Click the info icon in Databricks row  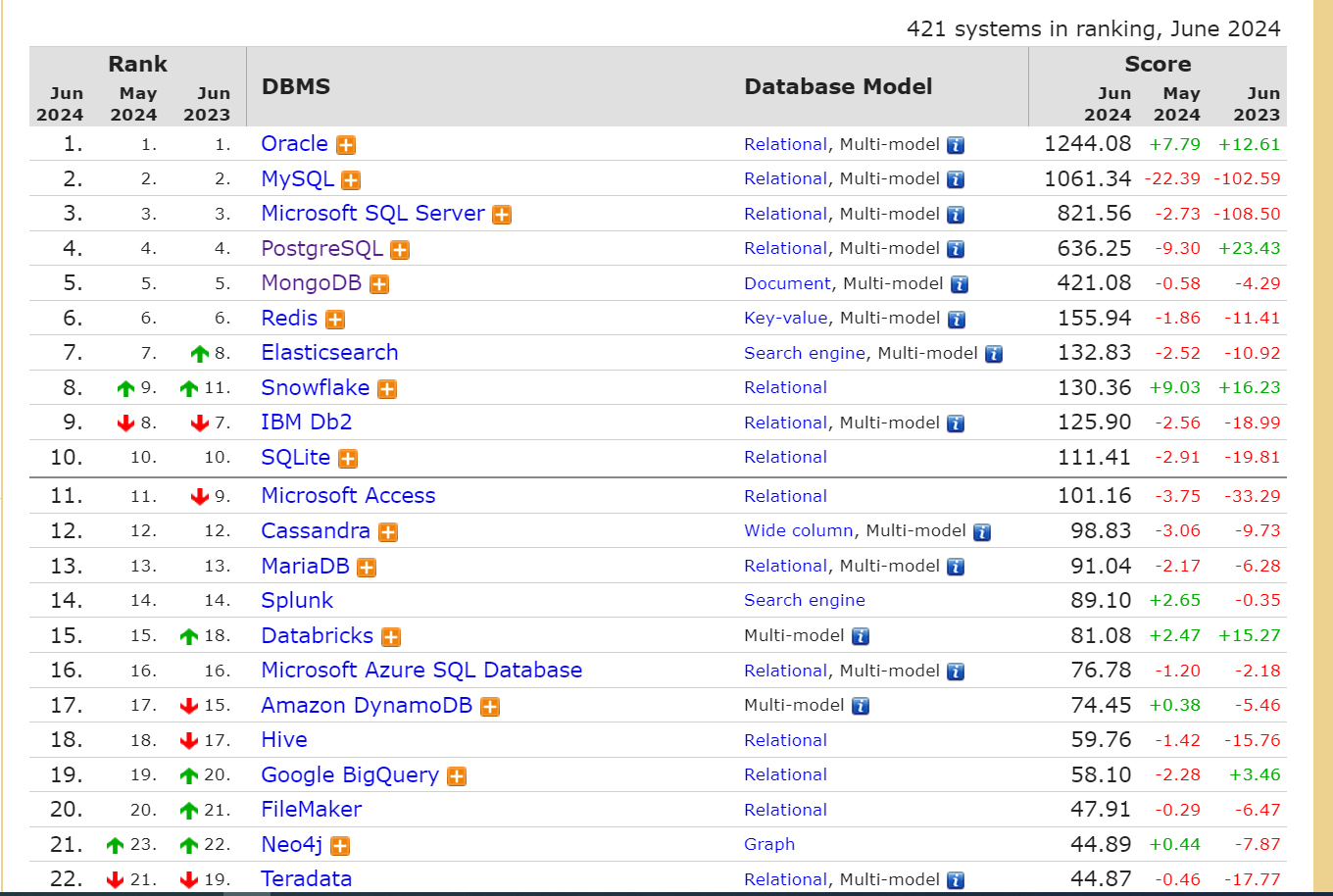[x=861, y=636]
